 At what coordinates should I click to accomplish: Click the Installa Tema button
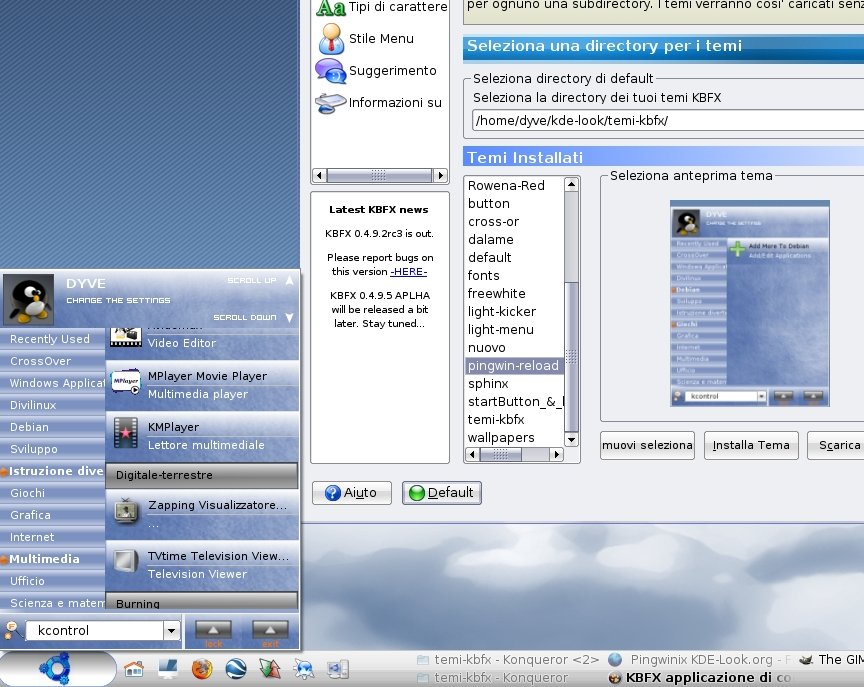click(x=751, y=445)
